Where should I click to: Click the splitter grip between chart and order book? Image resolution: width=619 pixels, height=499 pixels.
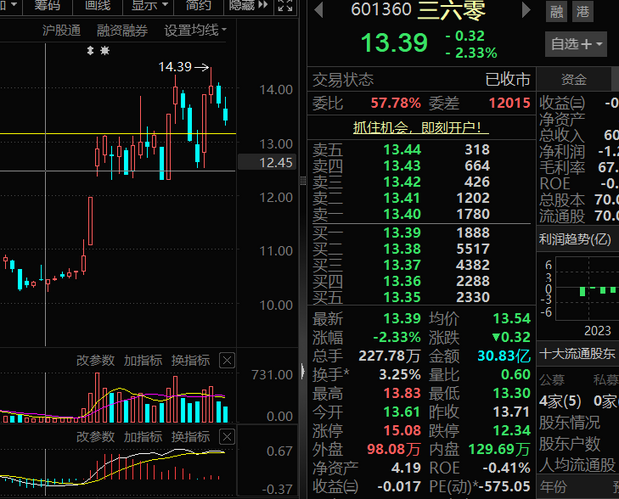click(303, 180)
